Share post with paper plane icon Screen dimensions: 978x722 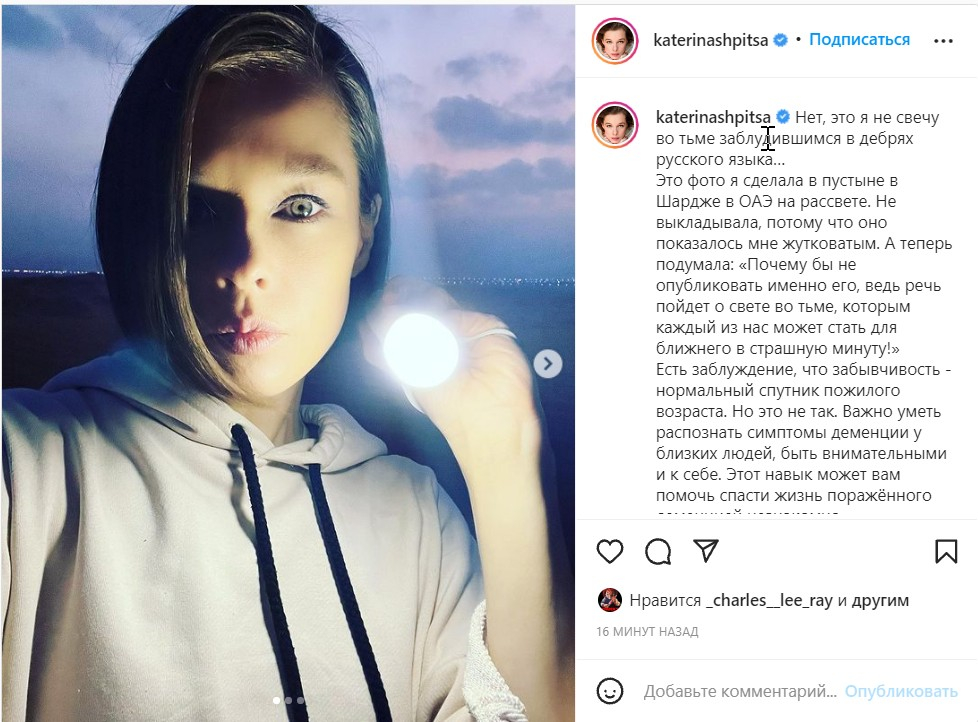point(706,552)
